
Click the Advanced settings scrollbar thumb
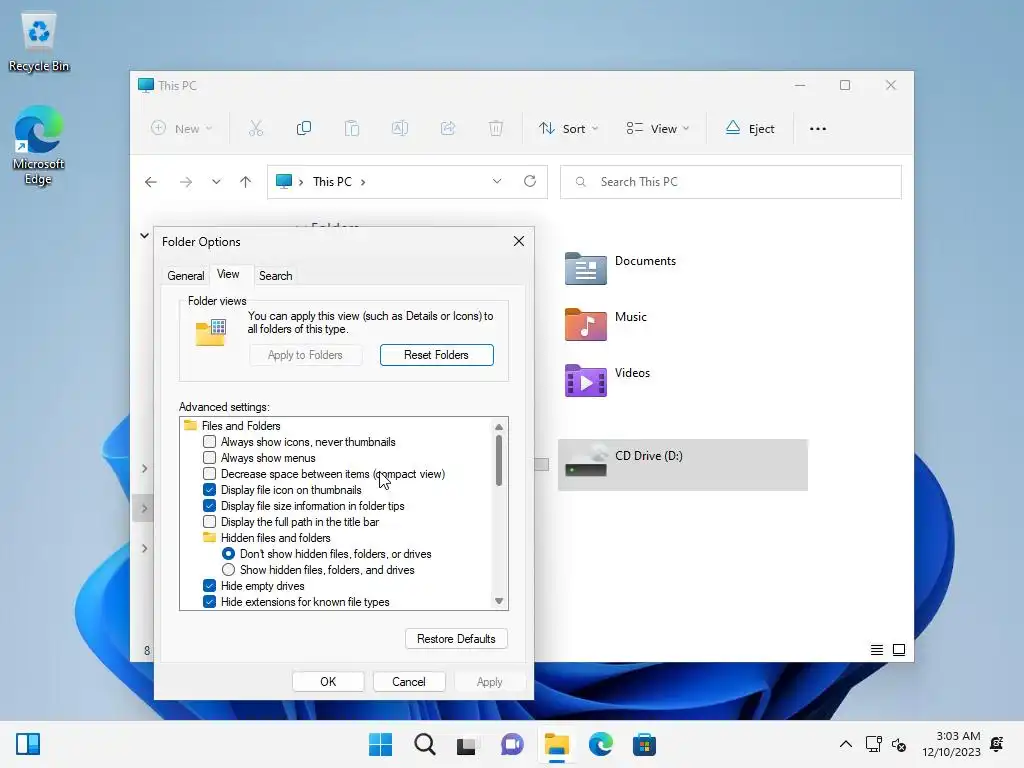[x=499, y=460]
